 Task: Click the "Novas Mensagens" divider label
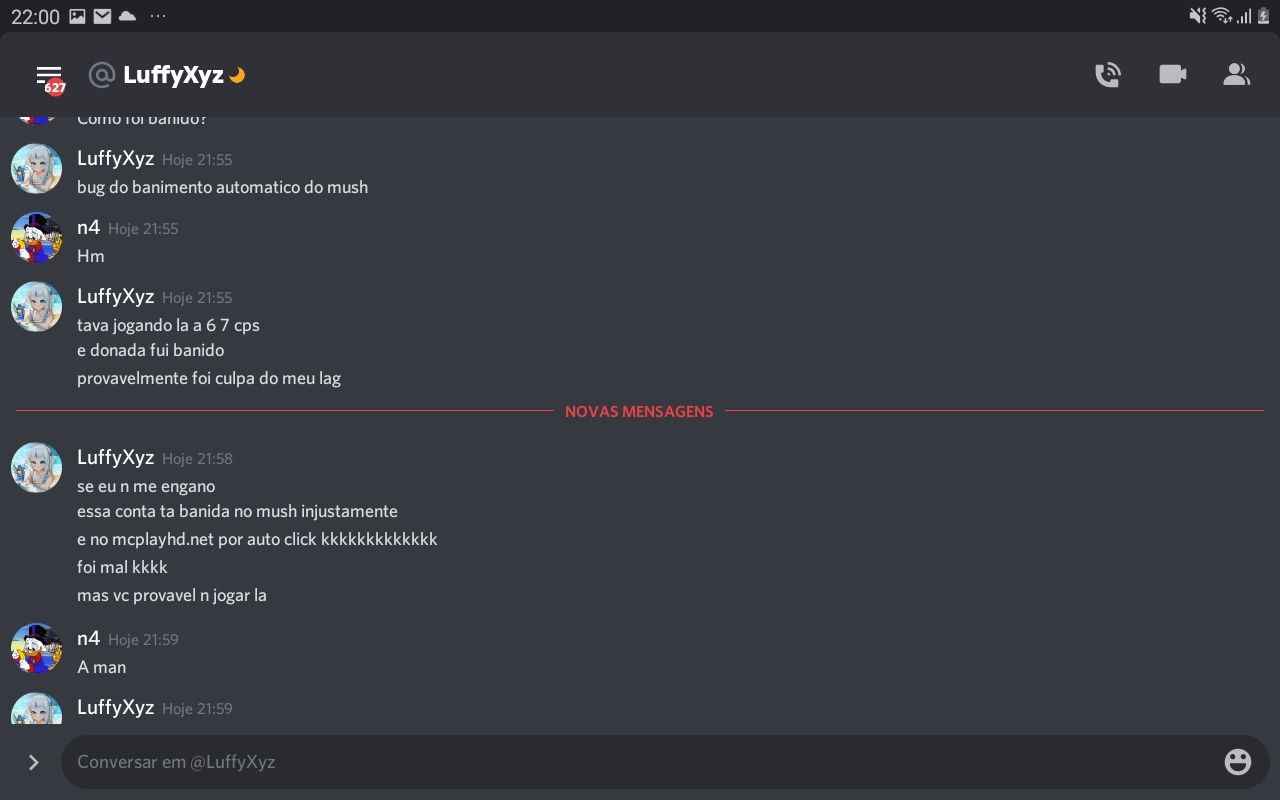[x=639, y=411]
